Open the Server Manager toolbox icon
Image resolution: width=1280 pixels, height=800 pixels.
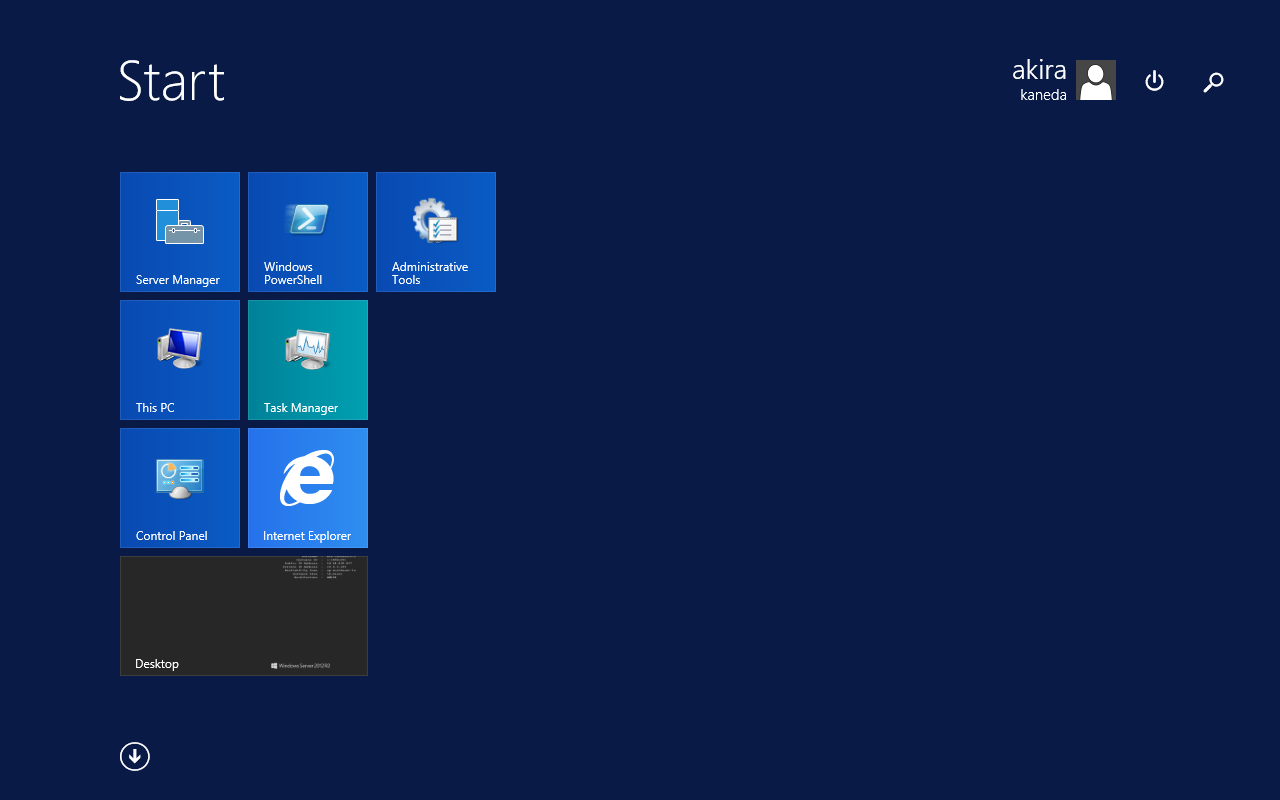(x=180, y=221)
